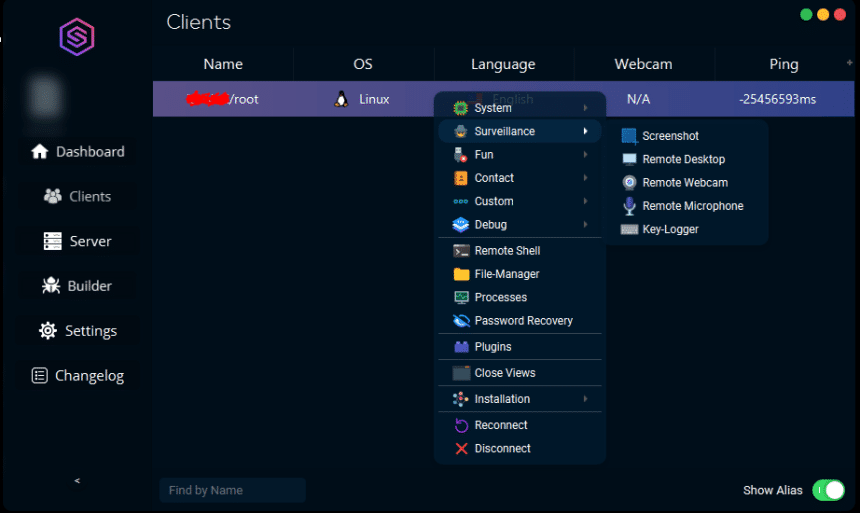Click the Reconnect icon
The width and height of the screenshot is (860, 513).
[x=461, y=425]
